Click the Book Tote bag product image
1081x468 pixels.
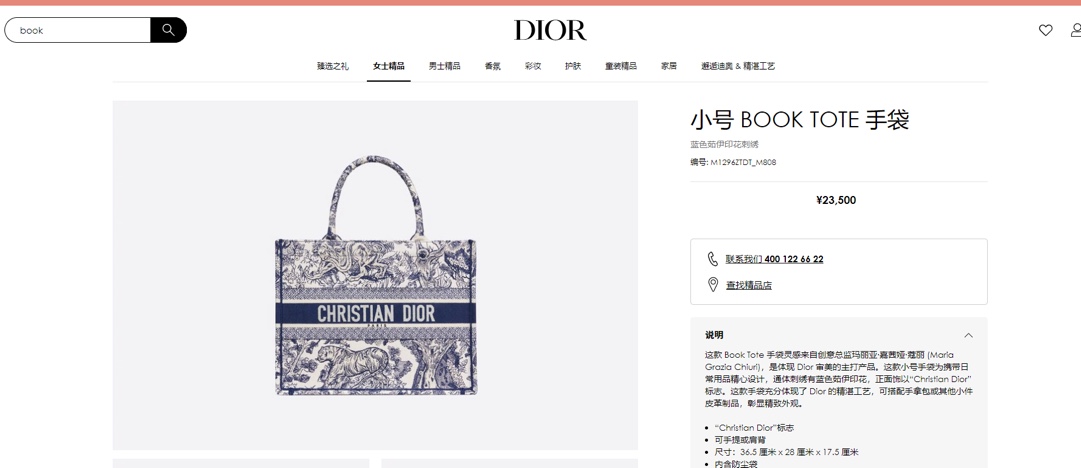point(376,276)
